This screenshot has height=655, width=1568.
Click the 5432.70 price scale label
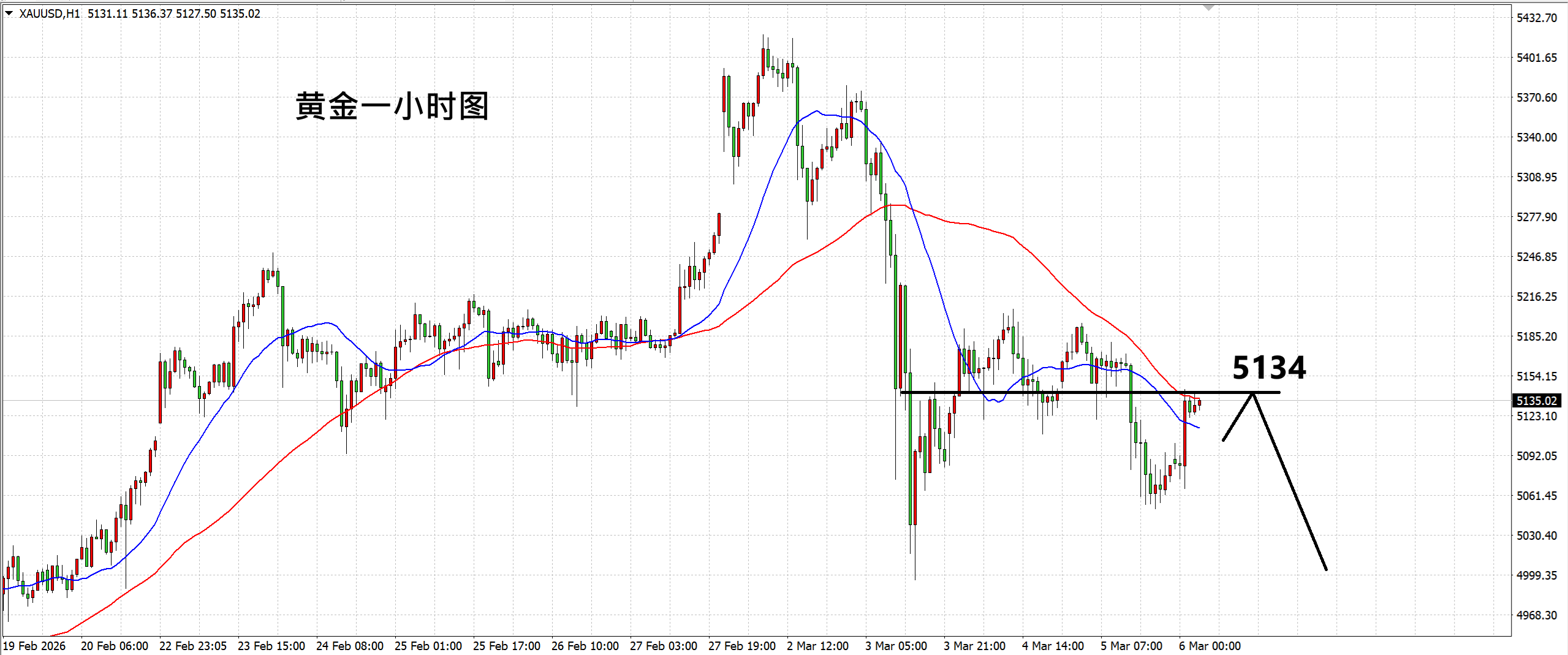point(1536,18)
